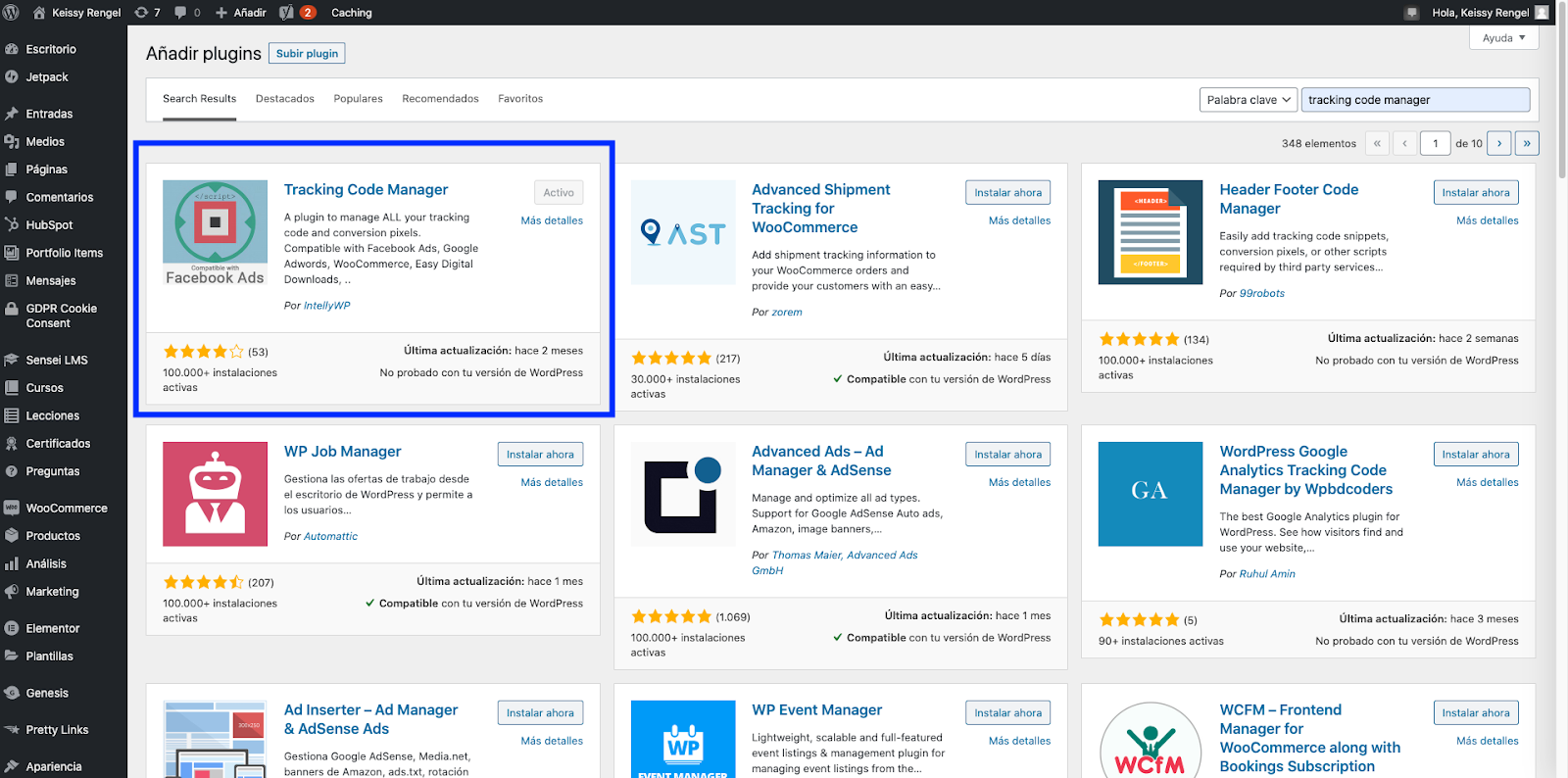Install WP Event Manager plugin

tap(1007, 713)
